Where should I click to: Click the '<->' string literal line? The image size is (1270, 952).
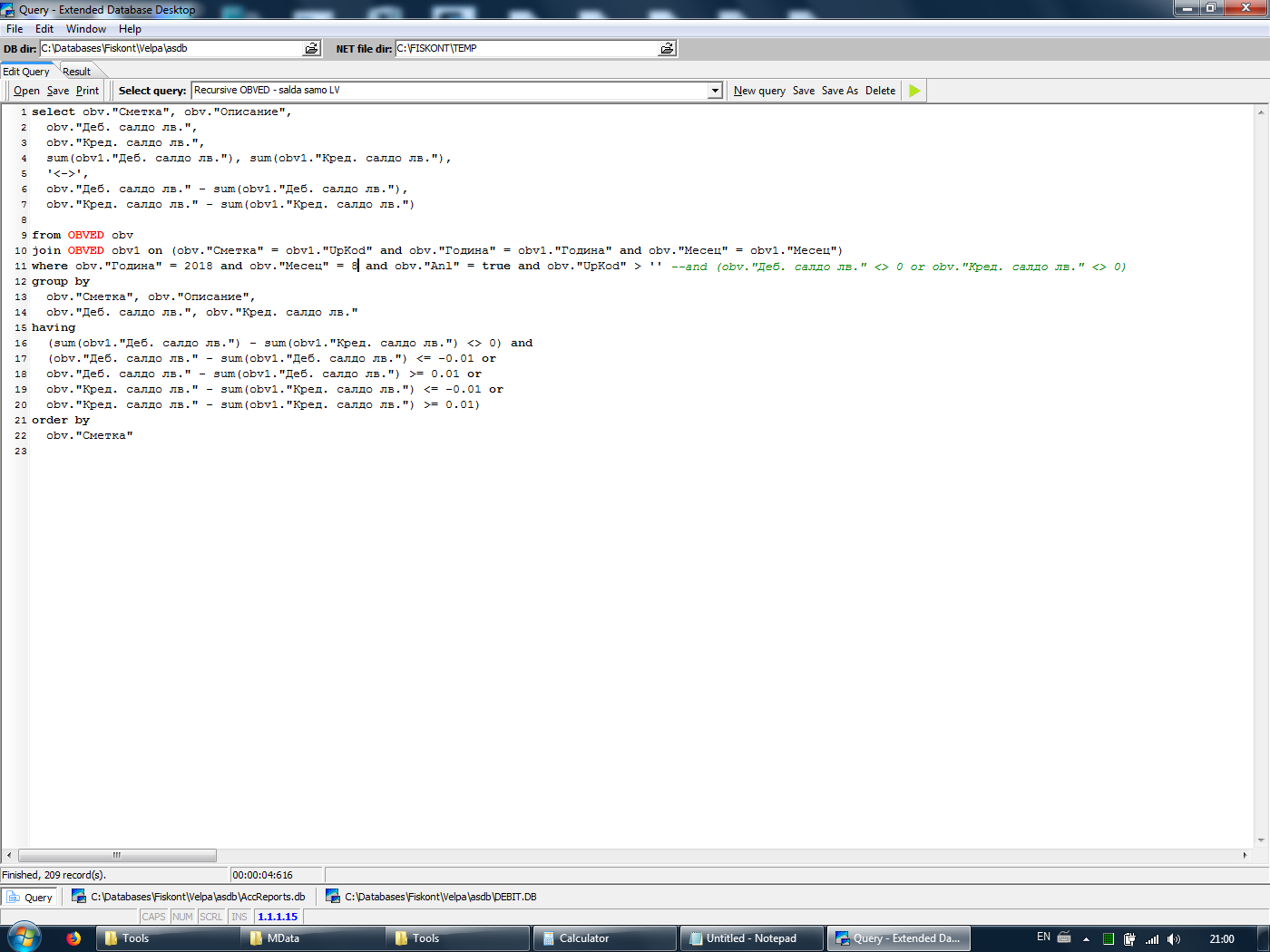(x=68, y=173)
